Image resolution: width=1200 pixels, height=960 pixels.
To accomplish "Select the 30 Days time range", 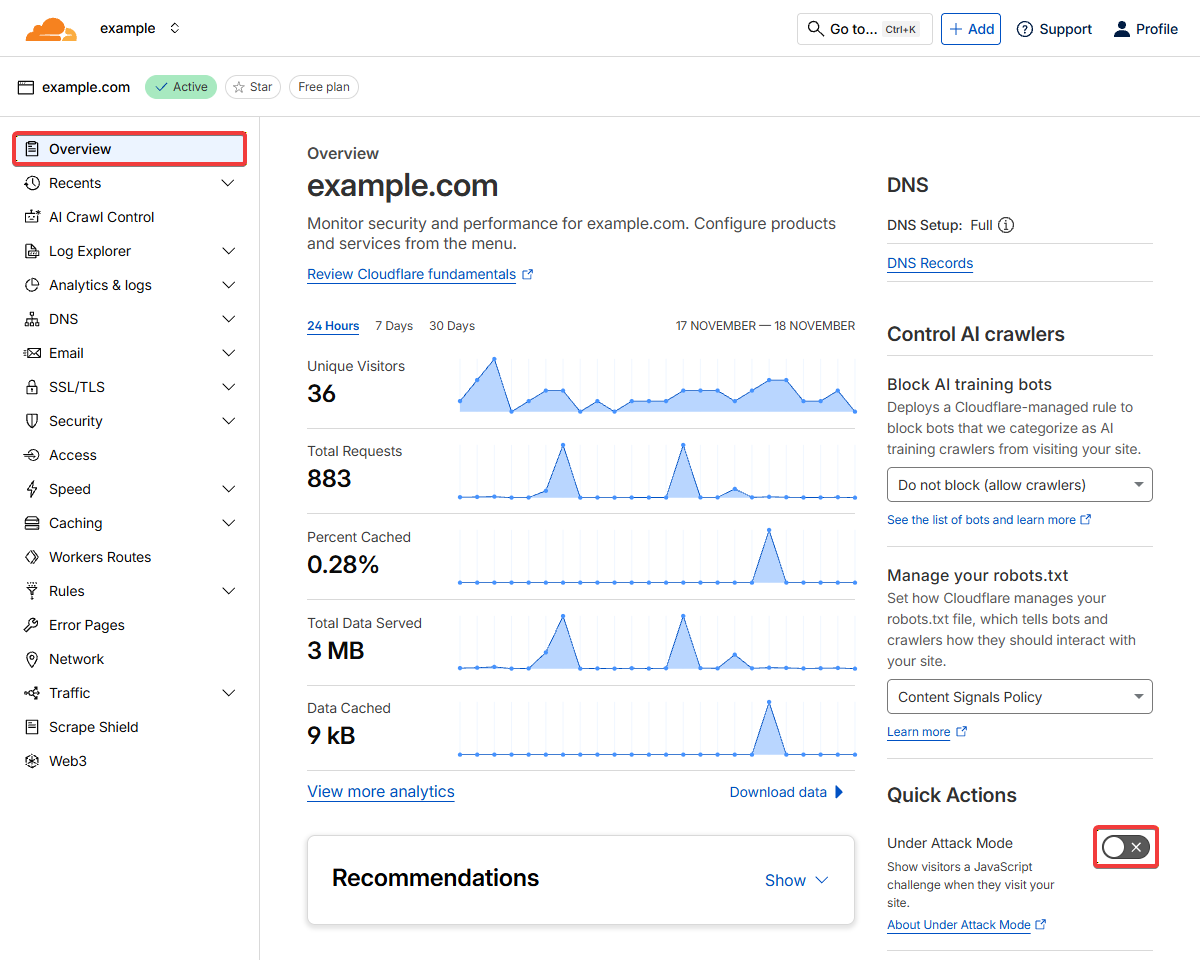I will point(452,326).
